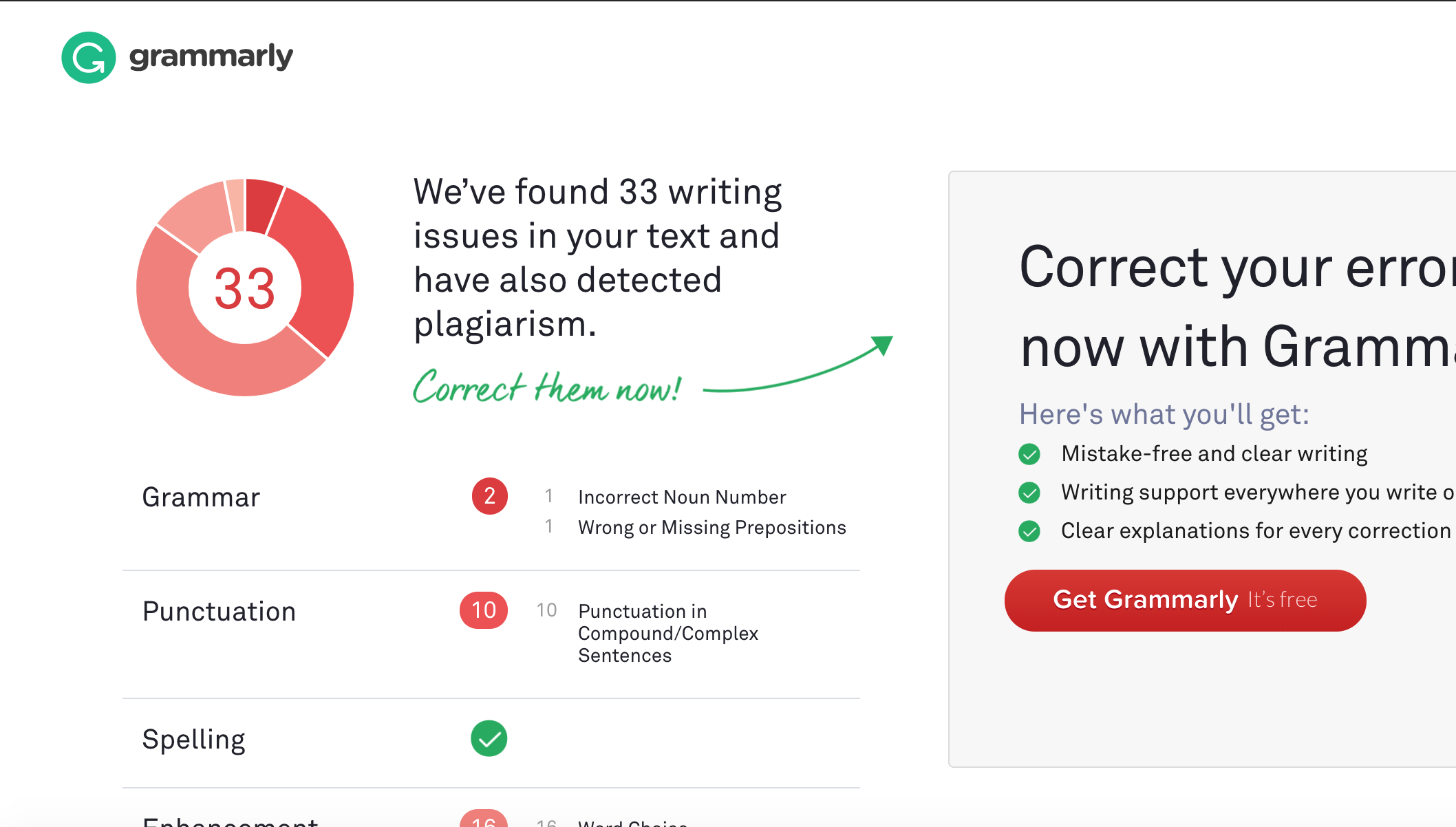Select the Spelling category row
The image size is (1456, 827).
click(491, 743)
